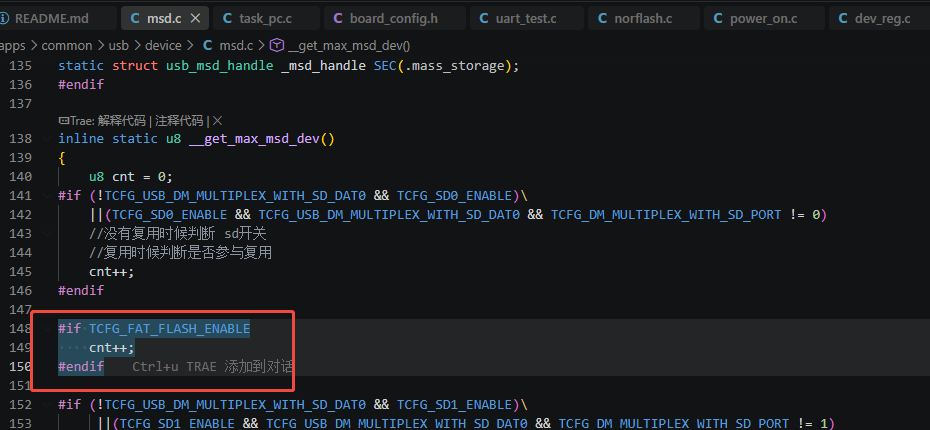
Task: Click the C icon on dev_reg.c tab
Action: [843, 18]
